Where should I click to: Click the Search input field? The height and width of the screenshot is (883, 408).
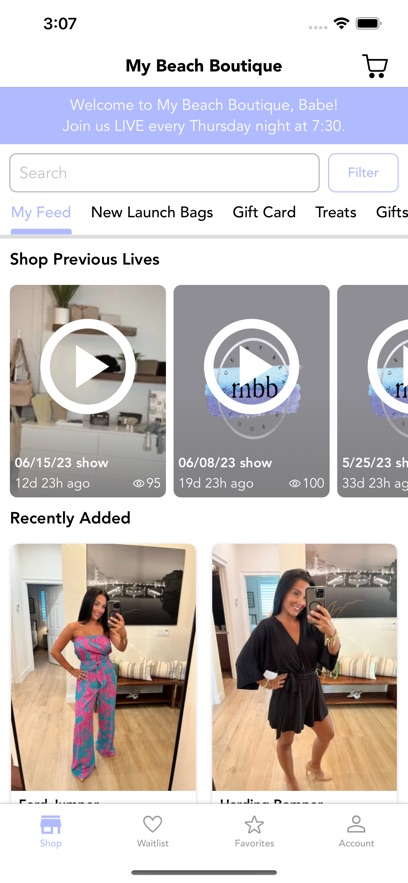click(164, 173)
